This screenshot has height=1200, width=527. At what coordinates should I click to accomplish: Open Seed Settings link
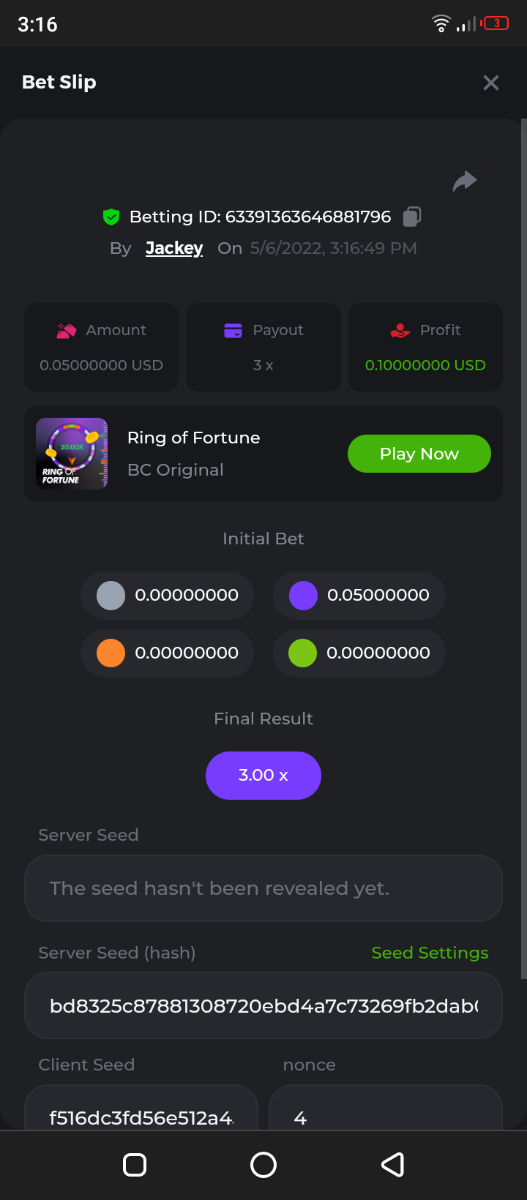pyautogui.click(x=430, y=953)
